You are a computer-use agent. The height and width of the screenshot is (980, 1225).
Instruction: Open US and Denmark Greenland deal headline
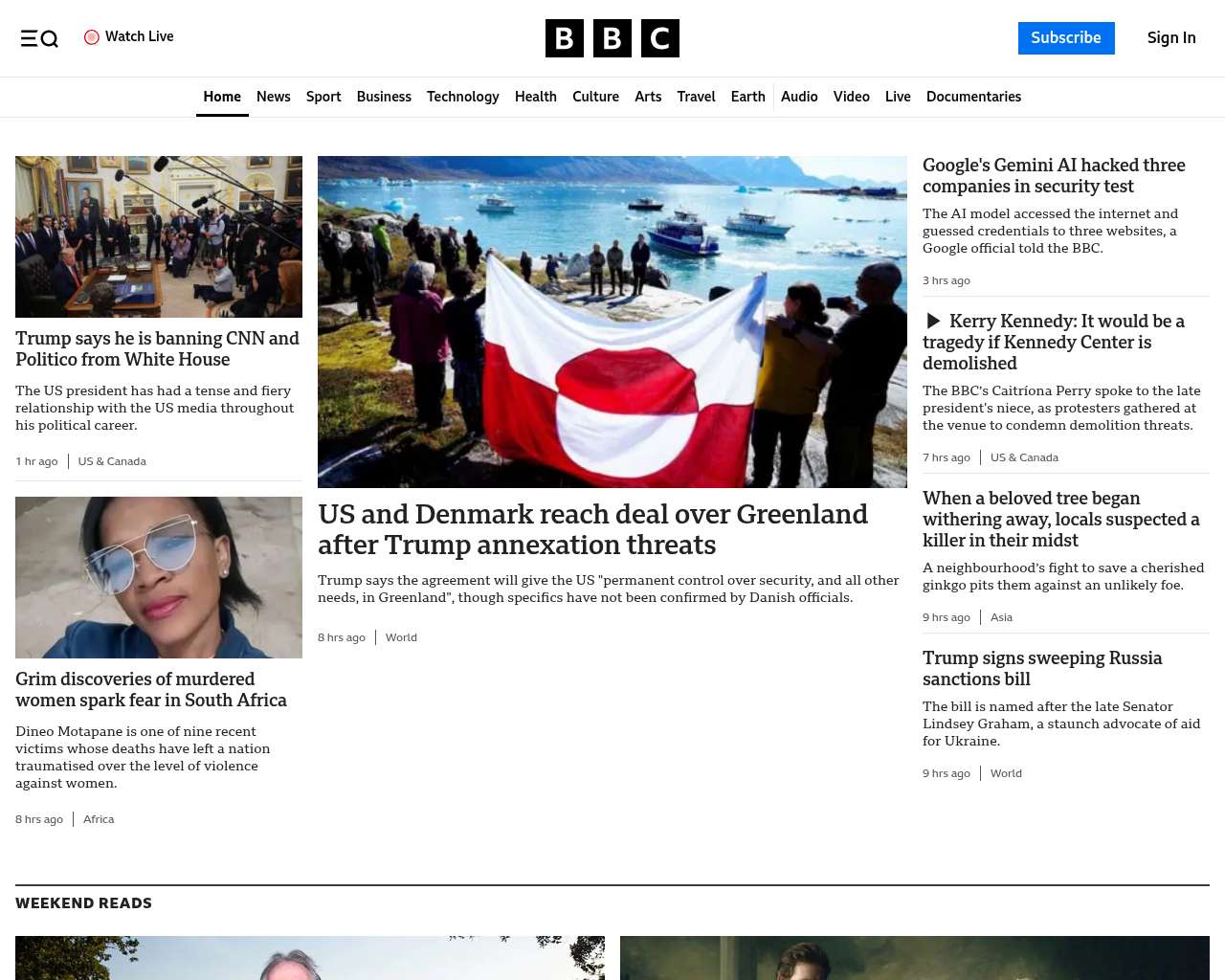pyautogui.click(x=593, y=529)
